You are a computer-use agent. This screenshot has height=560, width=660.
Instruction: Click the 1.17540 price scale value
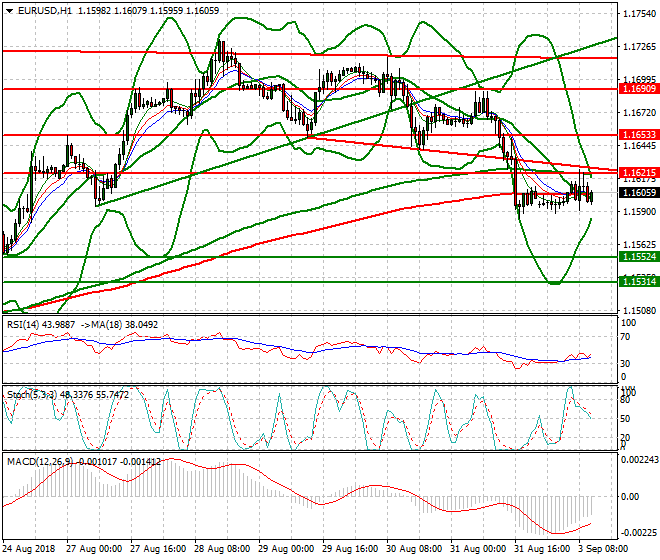639,14
